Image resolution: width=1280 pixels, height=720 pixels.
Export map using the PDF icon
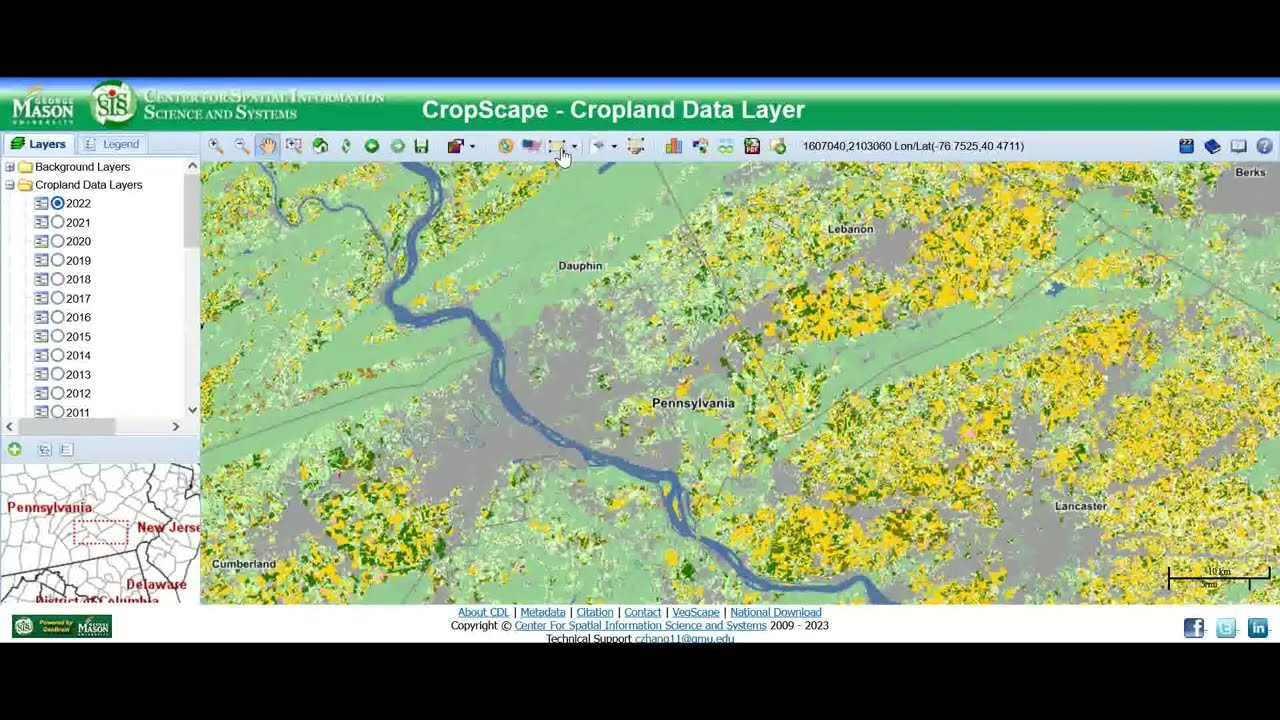[752, 146]
